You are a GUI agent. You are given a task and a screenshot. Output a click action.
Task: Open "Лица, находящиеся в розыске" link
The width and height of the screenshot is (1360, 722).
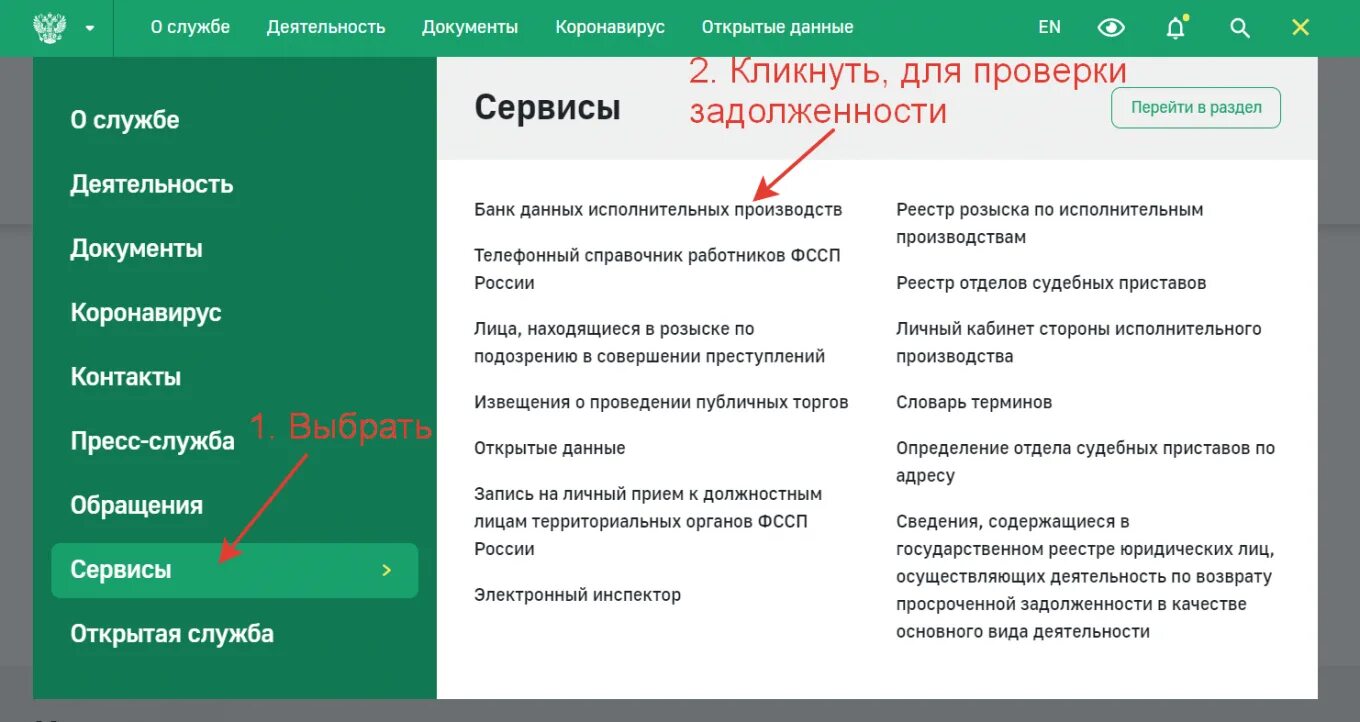pyautogui.click(x=649, y=342)
